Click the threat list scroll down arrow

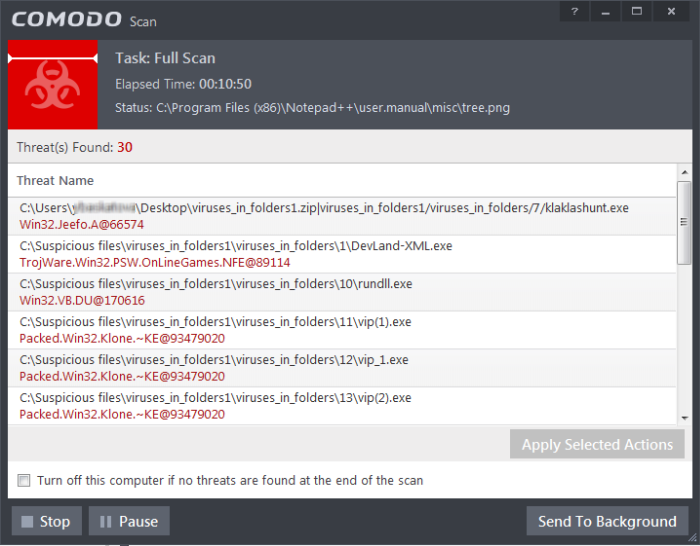pyautogui.click(x=684, y=418)
